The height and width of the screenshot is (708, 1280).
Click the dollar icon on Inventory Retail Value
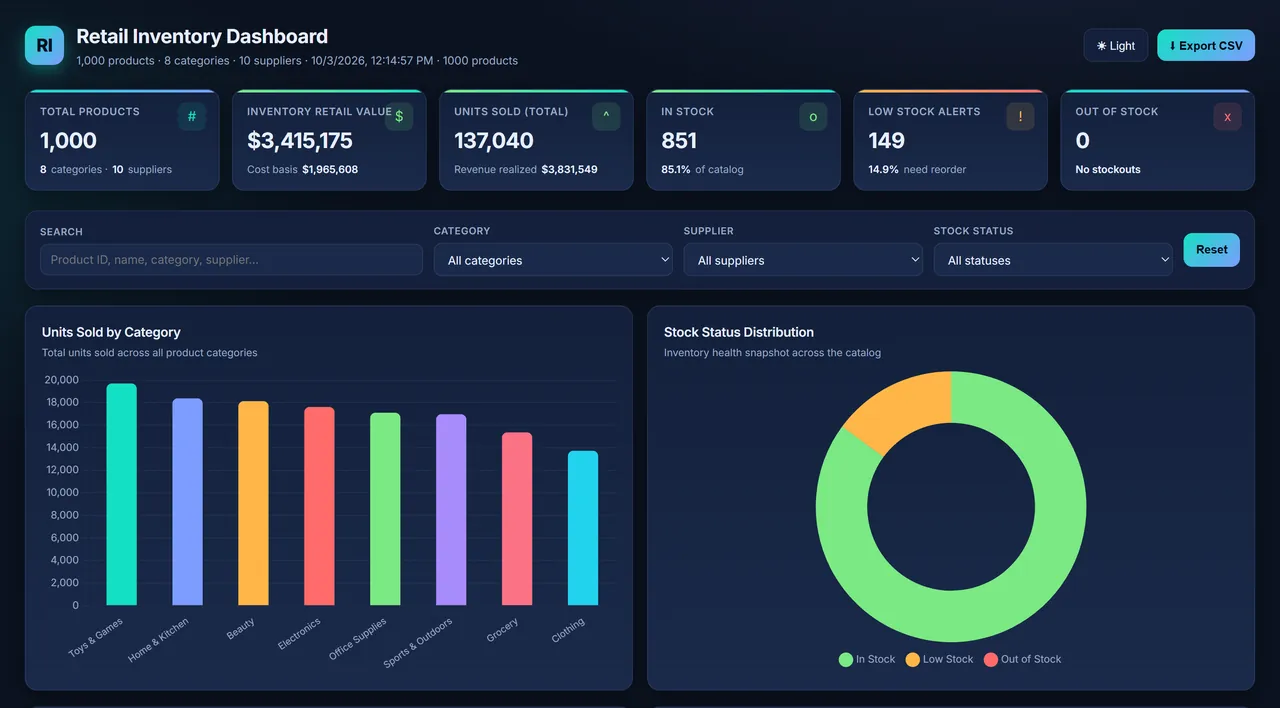(399, 116)
